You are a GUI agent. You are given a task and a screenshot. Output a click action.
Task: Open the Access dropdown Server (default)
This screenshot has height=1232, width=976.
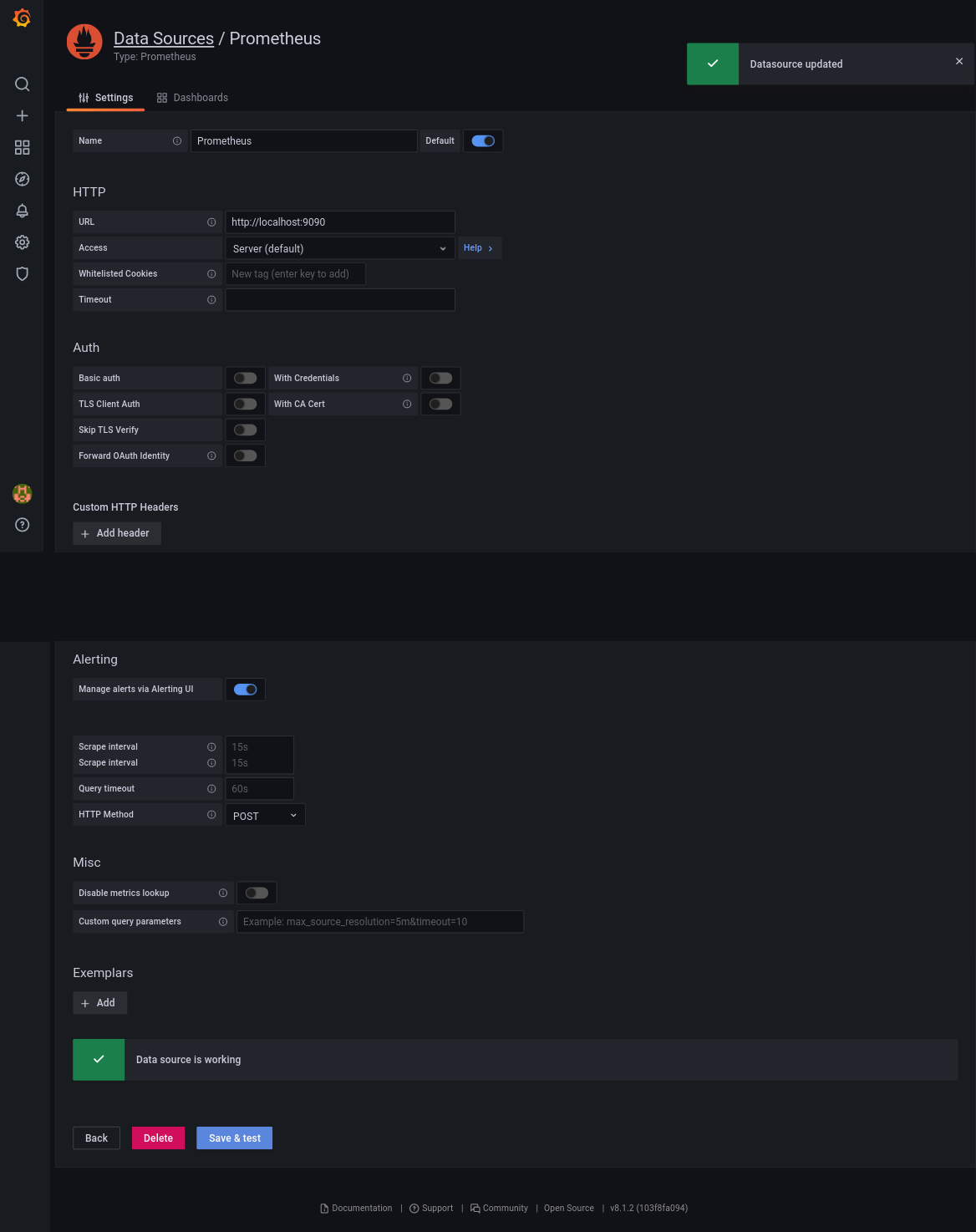[340, 248]
